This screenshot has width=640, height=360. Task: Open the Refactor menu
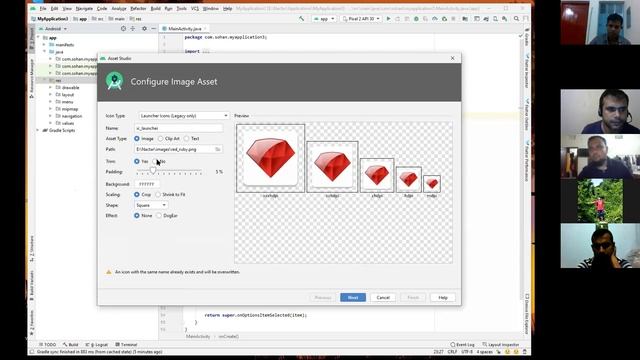click(138, 9)
